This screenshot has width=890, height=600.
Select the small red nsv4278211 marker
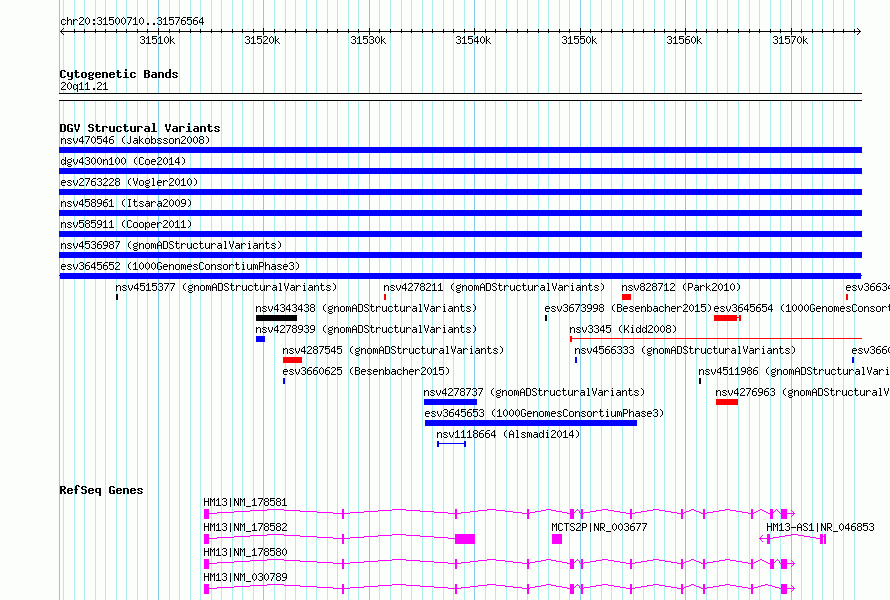[385, 297]
